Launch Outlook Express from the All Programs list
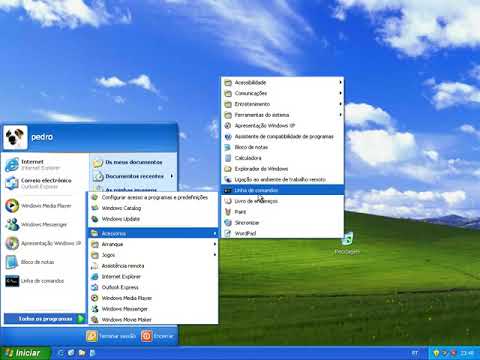This screenshot has width=480, height=360. coord(153,287)
